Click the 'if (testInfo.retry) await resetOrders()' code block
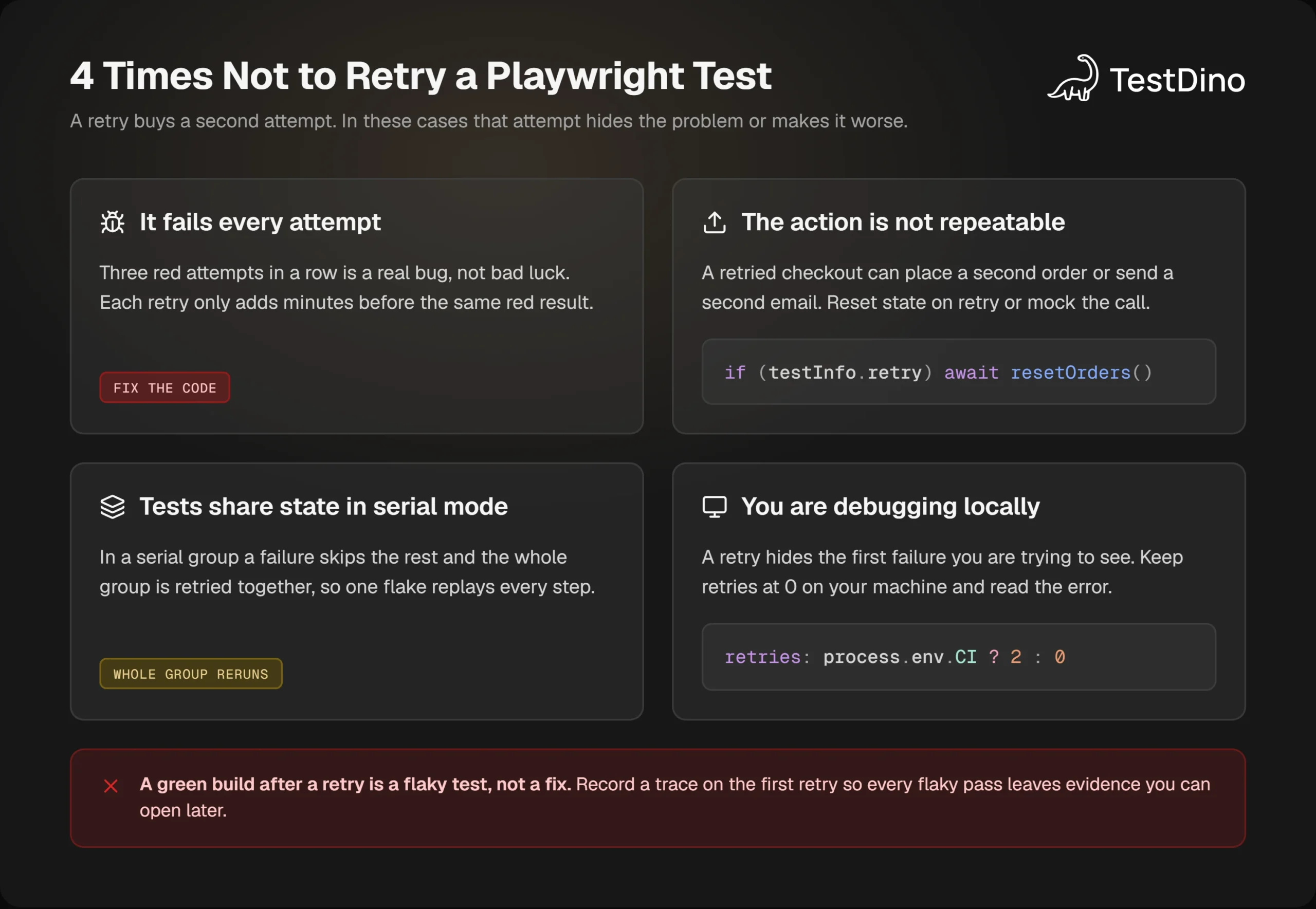The width and height of the screenshot is (1316, 909). point(959,372)
